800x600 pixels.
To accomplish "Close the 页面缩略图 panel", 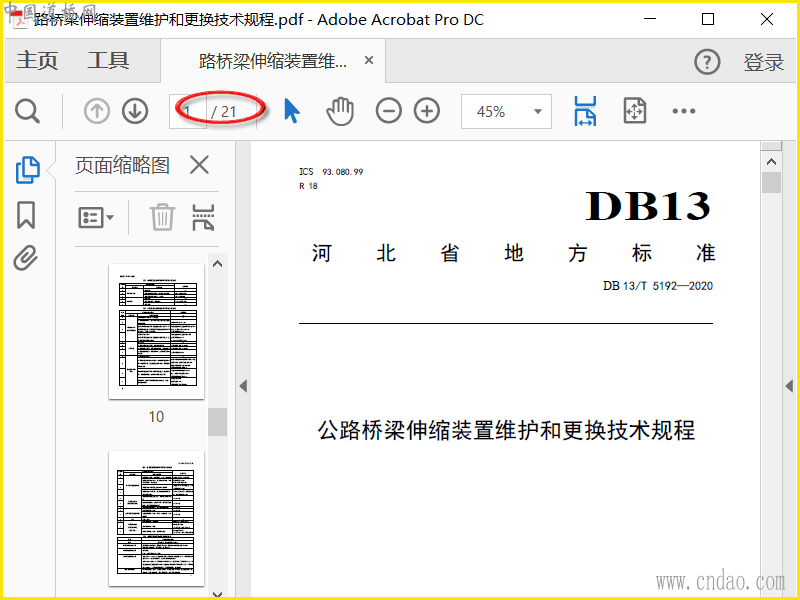I will tap(199, 165).
